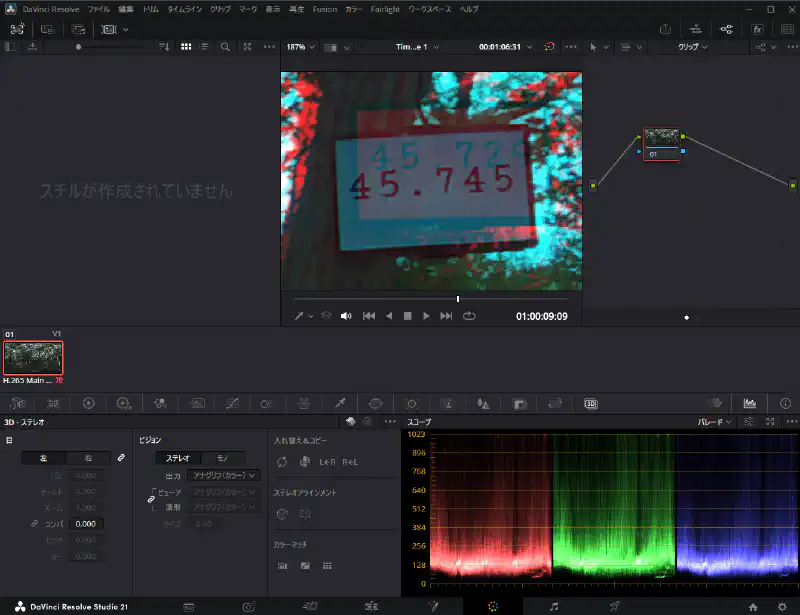The image size is (800, 615).
Task: Open project settings gear icon
Action: (782, 607)
